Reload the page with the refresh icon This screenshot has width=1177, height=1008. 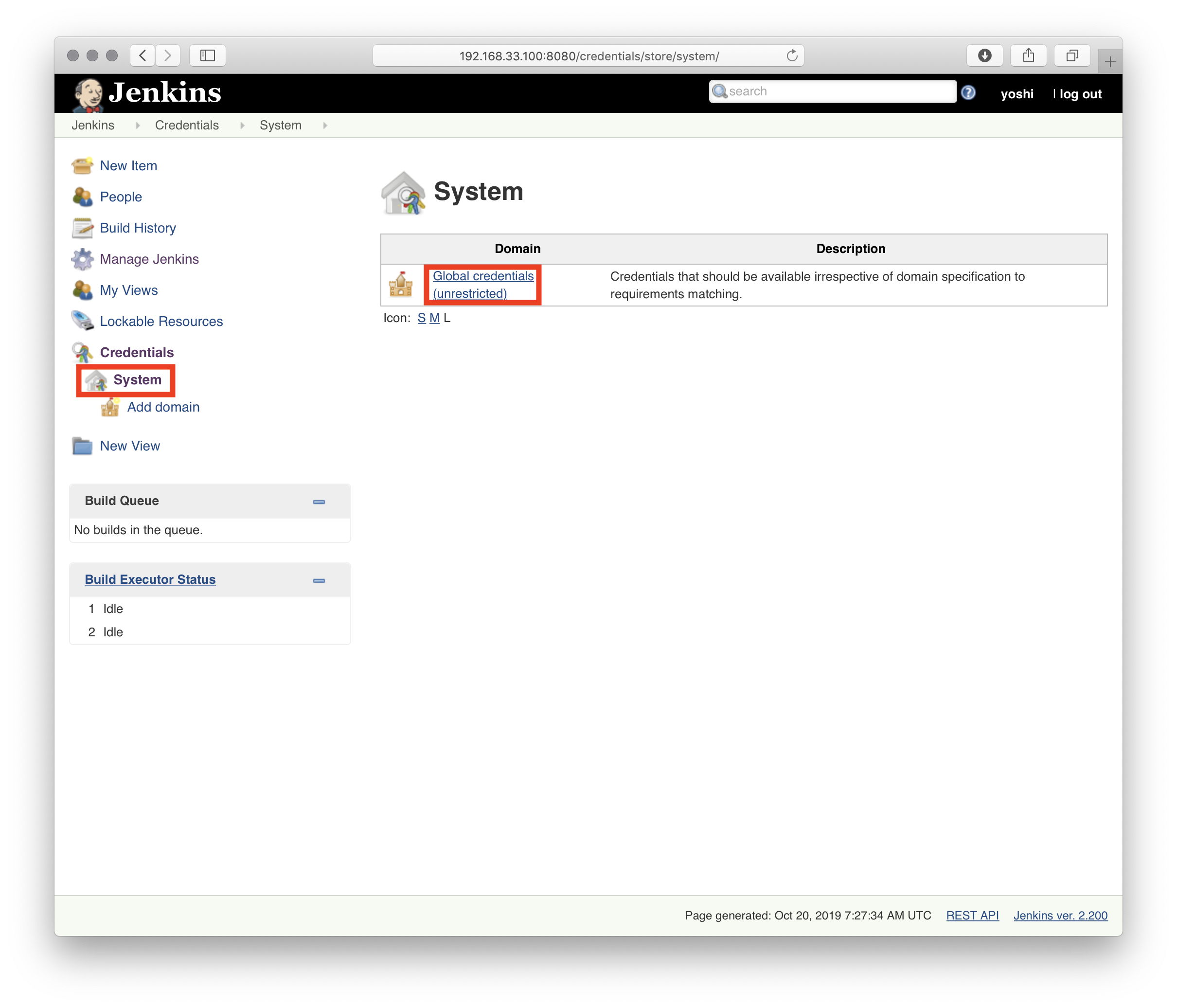click(x=792, y=55)
